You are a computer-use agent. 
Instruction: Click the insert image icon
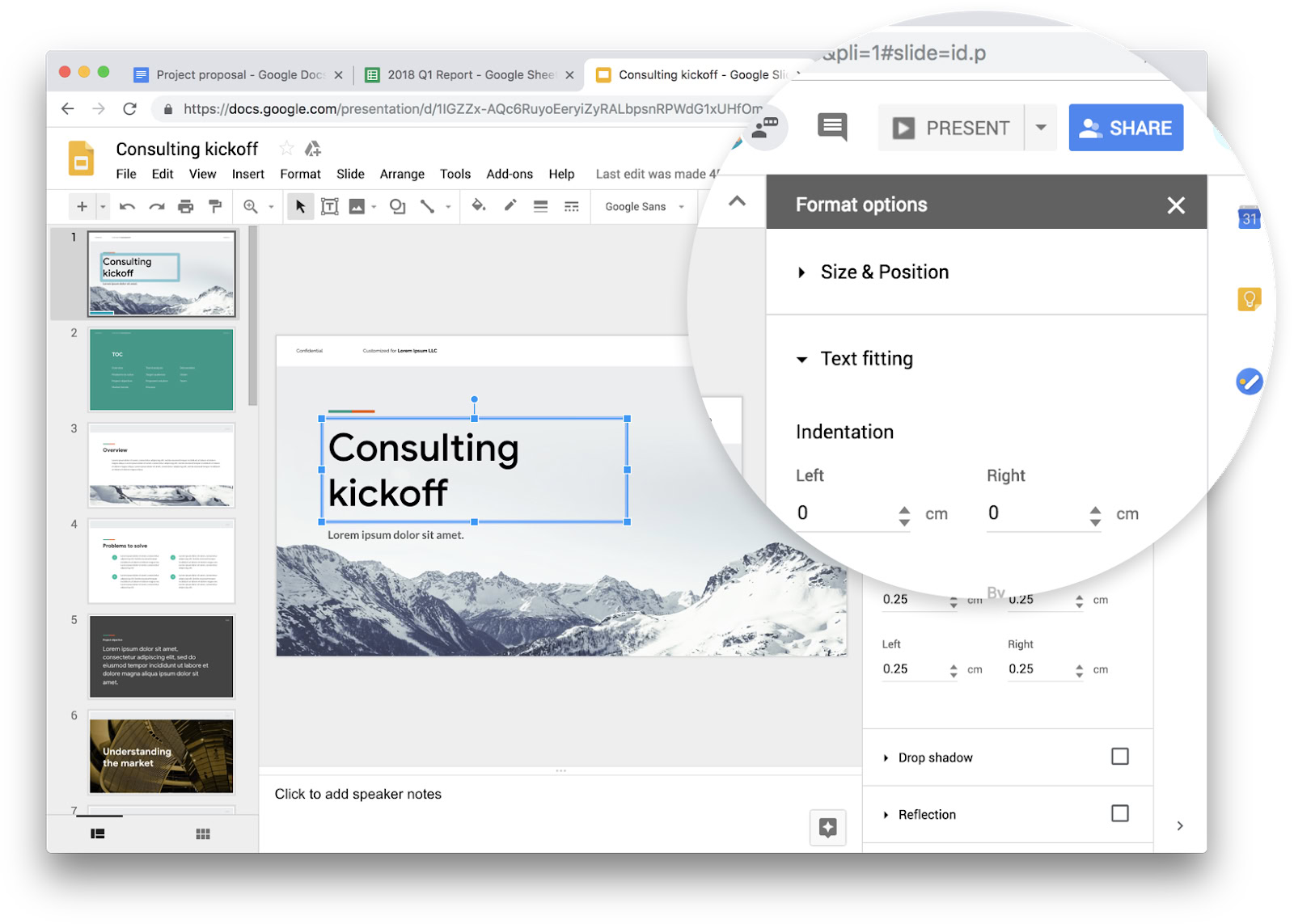[357, 207]
